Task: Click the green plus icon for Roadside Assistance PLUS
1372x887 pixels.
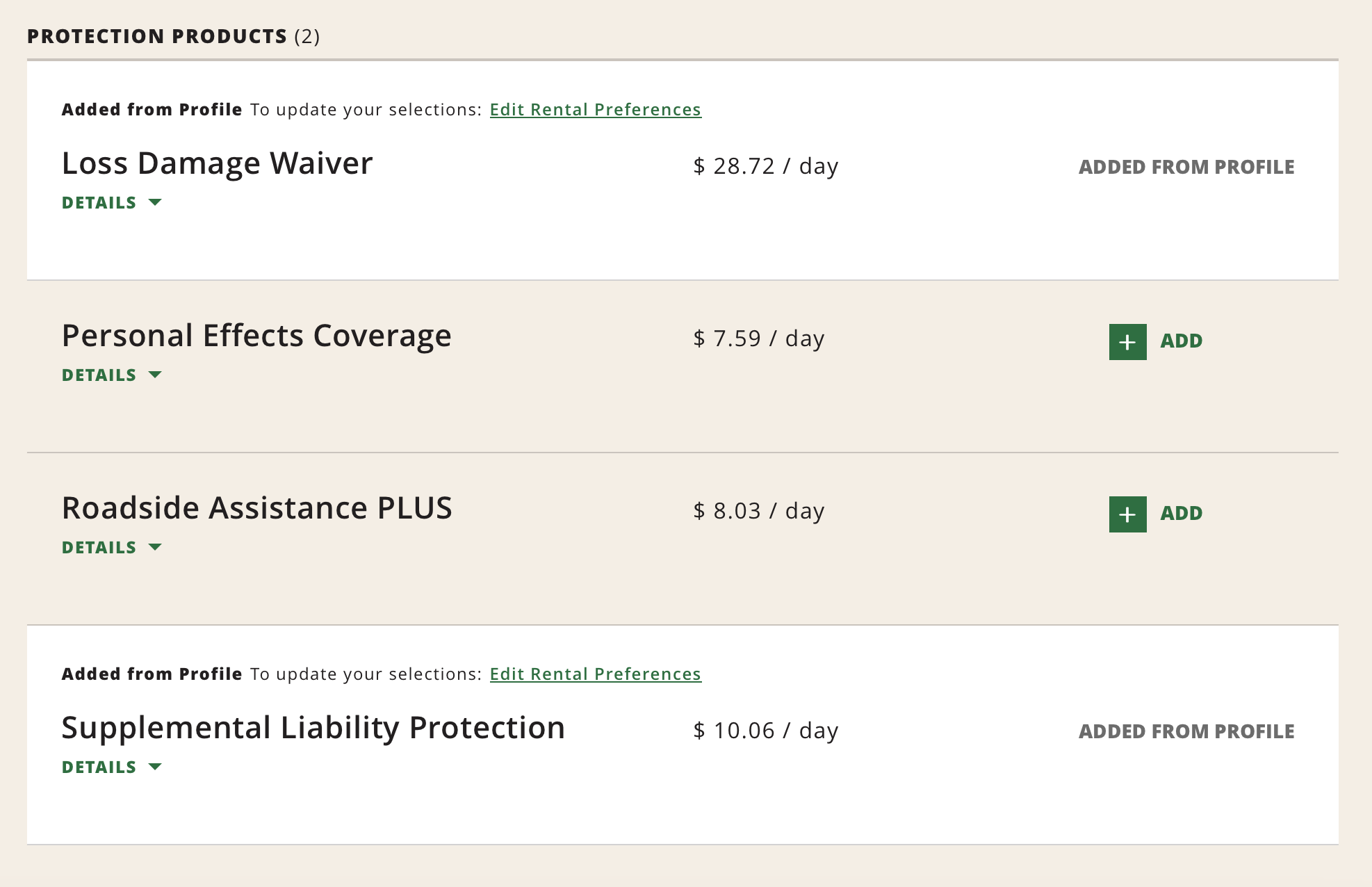Action: click(1127, 514)
